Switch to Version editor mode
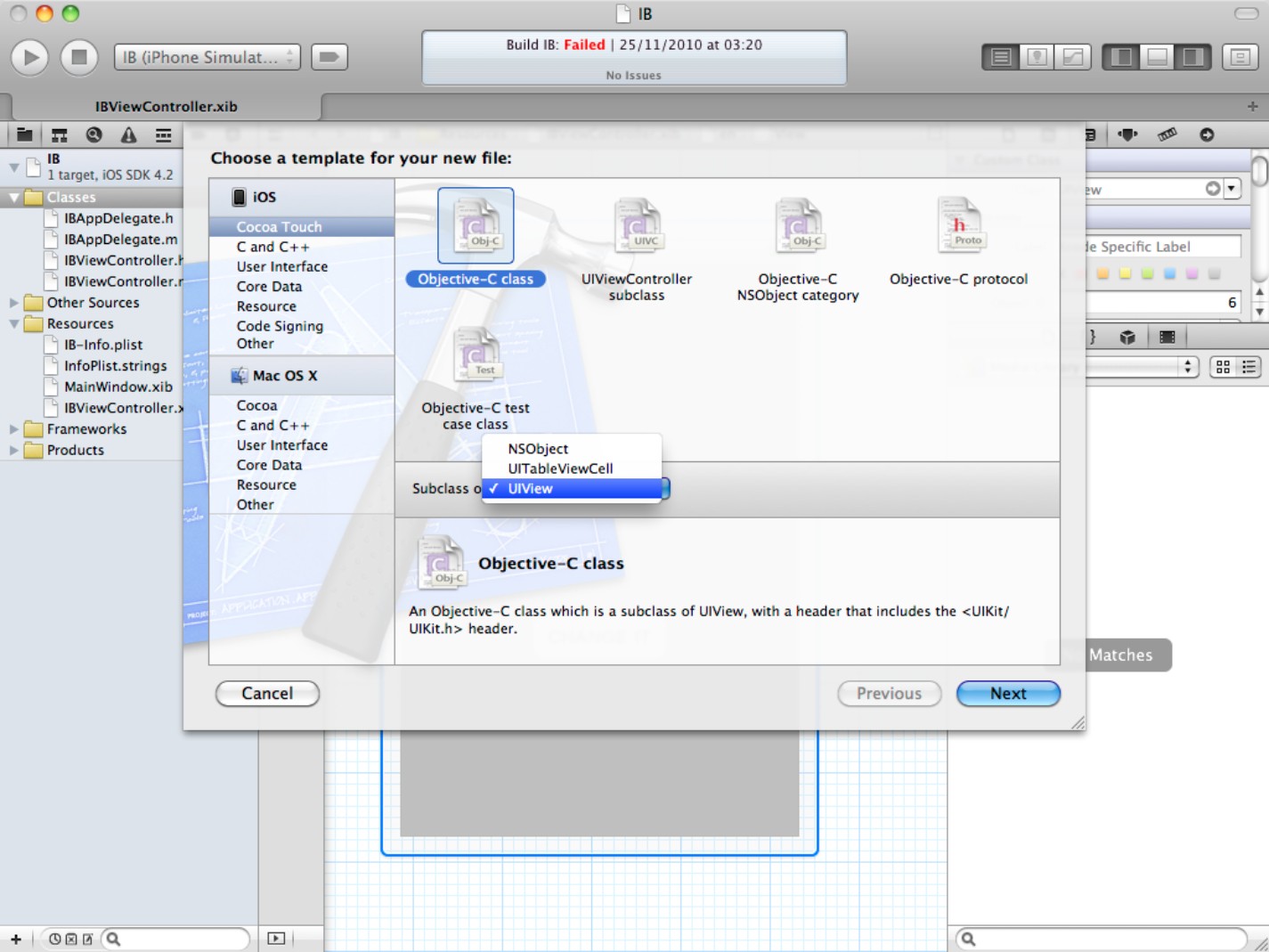Viewport: 1269px width, 952px height. [1073, 57]
